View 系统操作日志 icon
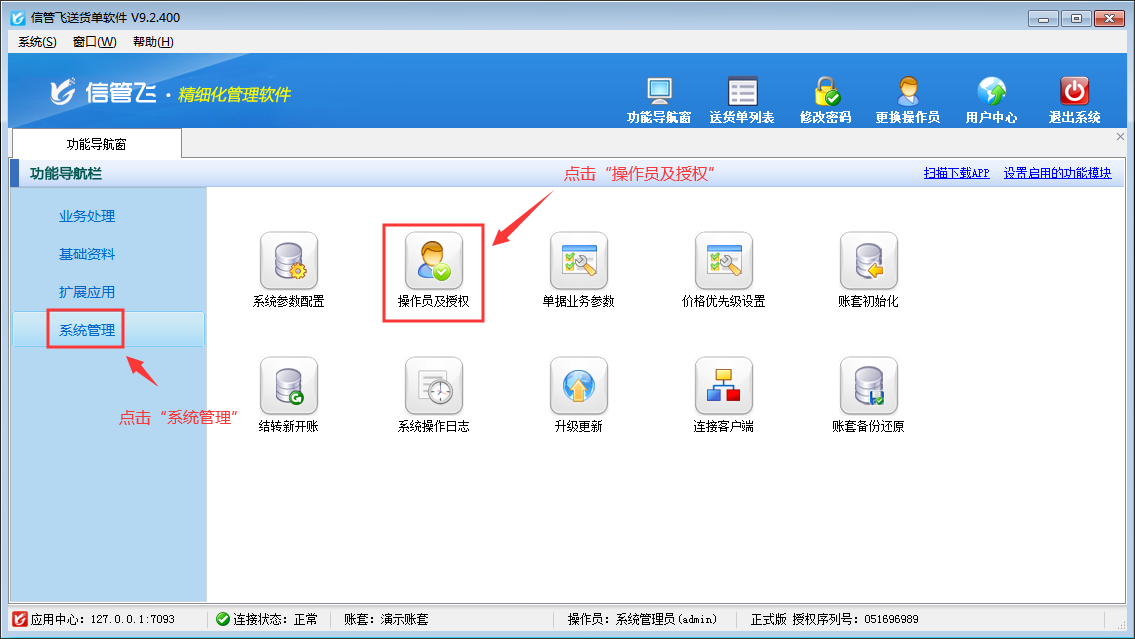The height and width of the screenshot is (639, 1135). pos(433,386)
